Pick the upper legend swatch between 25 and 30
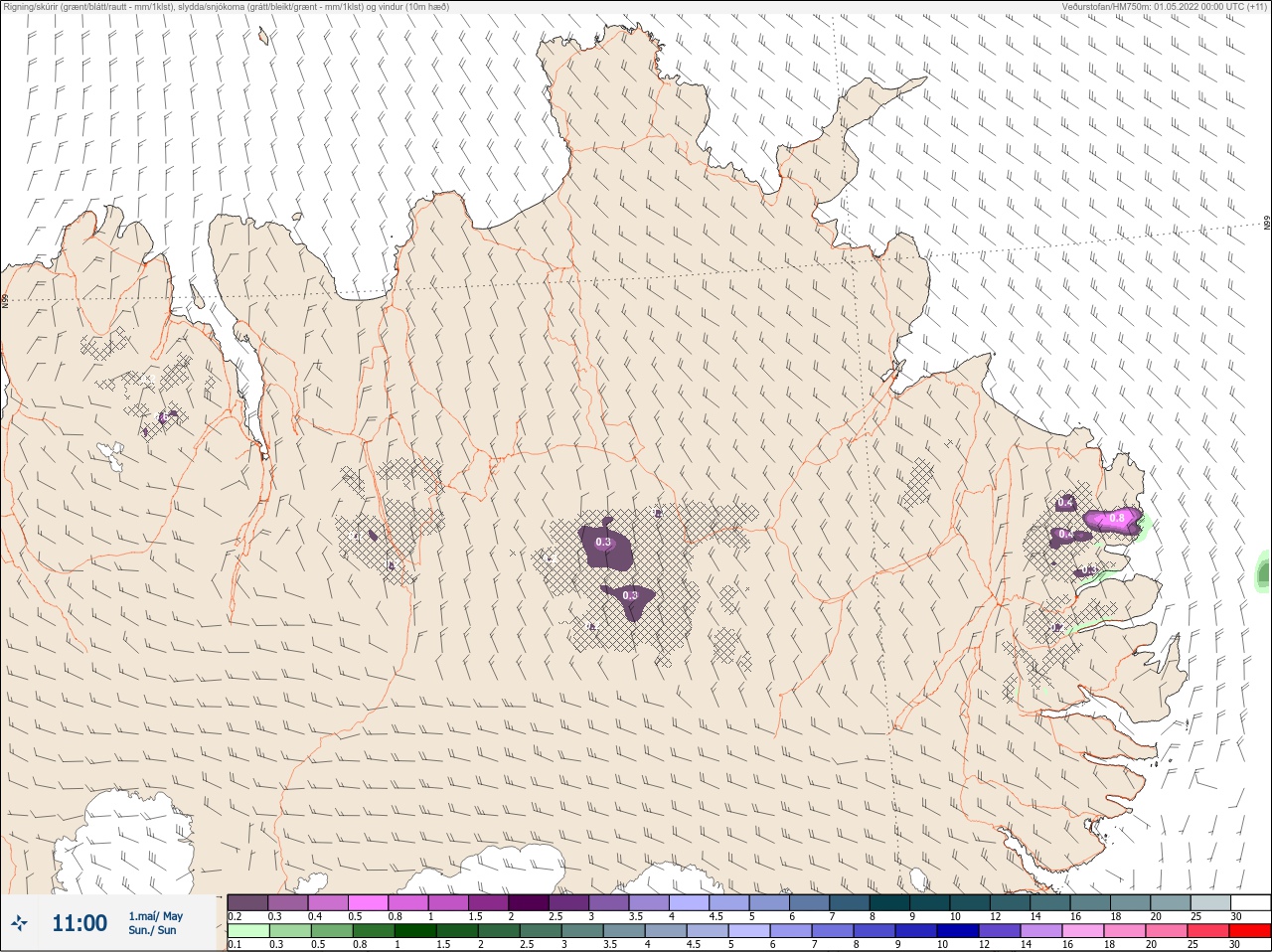The width and height of the screenshot is (1272, 952). coord(1210,902)
